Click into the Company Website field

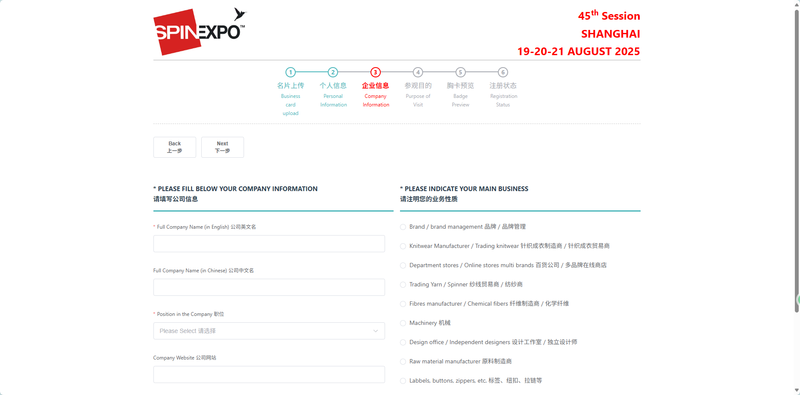(269, 374)
